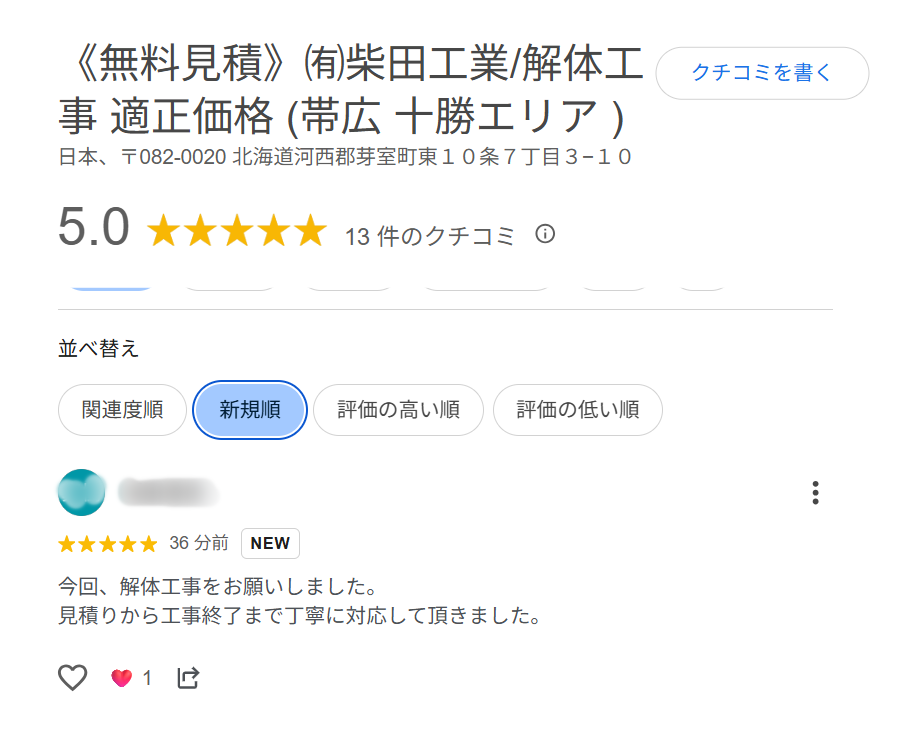Click the highlighted blue filter chip above 並べ替え

tap(110, 285)
